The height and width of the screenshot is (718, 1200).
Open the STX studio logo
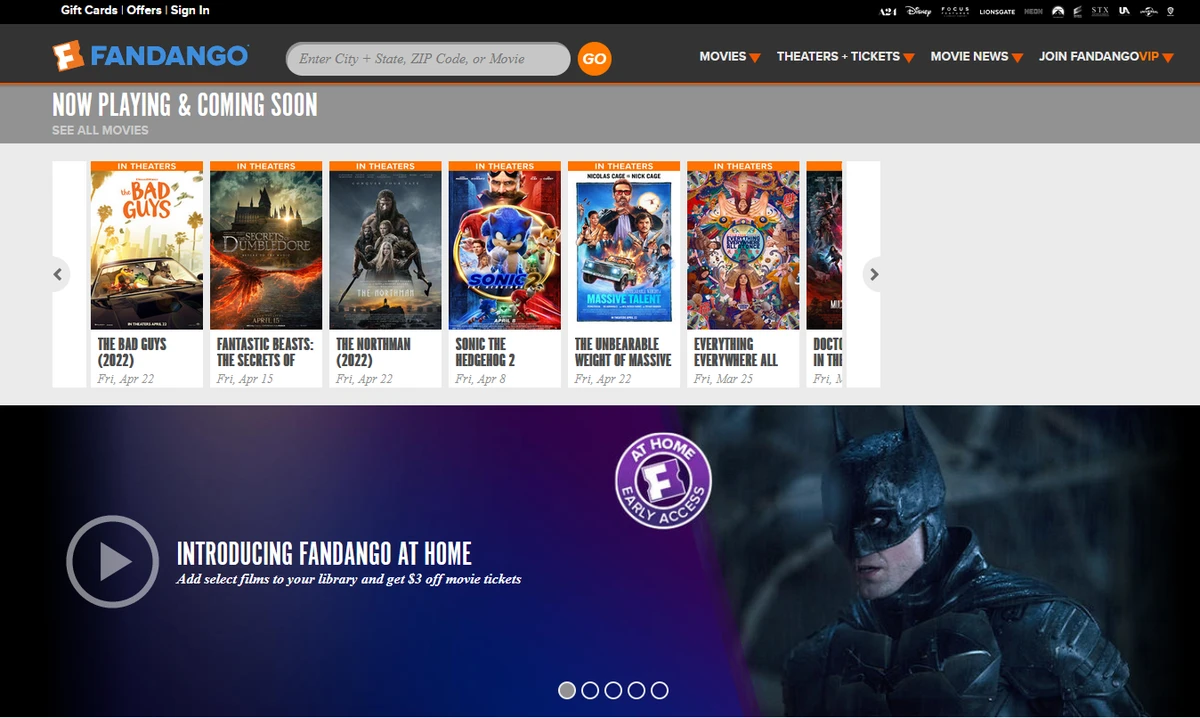1100,12
